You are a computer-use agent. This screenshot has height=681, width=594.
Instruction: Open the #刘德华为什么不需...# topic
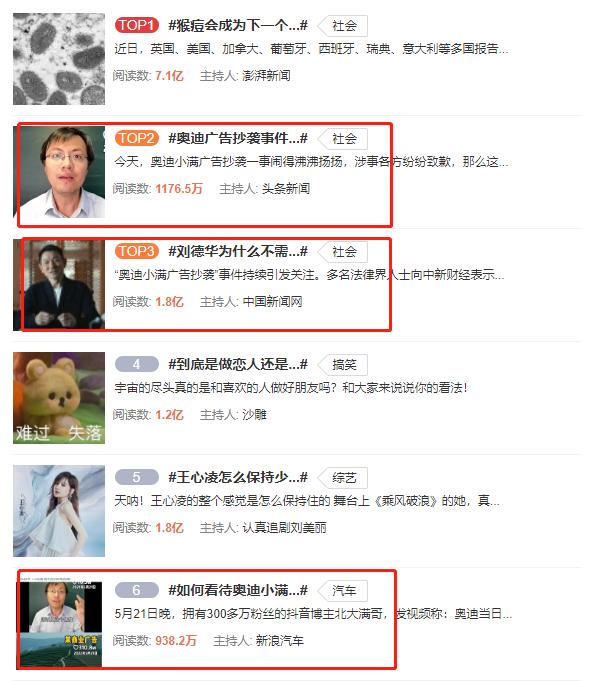pyautogui.click(x=238, y=251)
